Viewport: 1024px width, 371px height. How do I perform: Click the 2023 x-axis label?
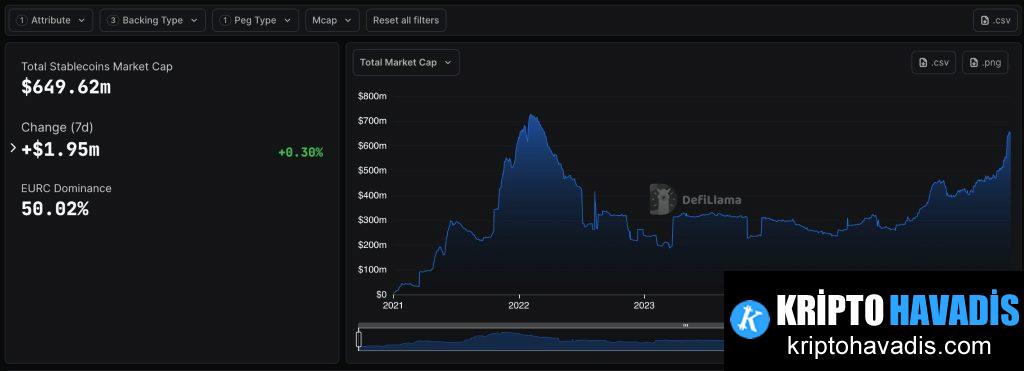tap(644, 305)
